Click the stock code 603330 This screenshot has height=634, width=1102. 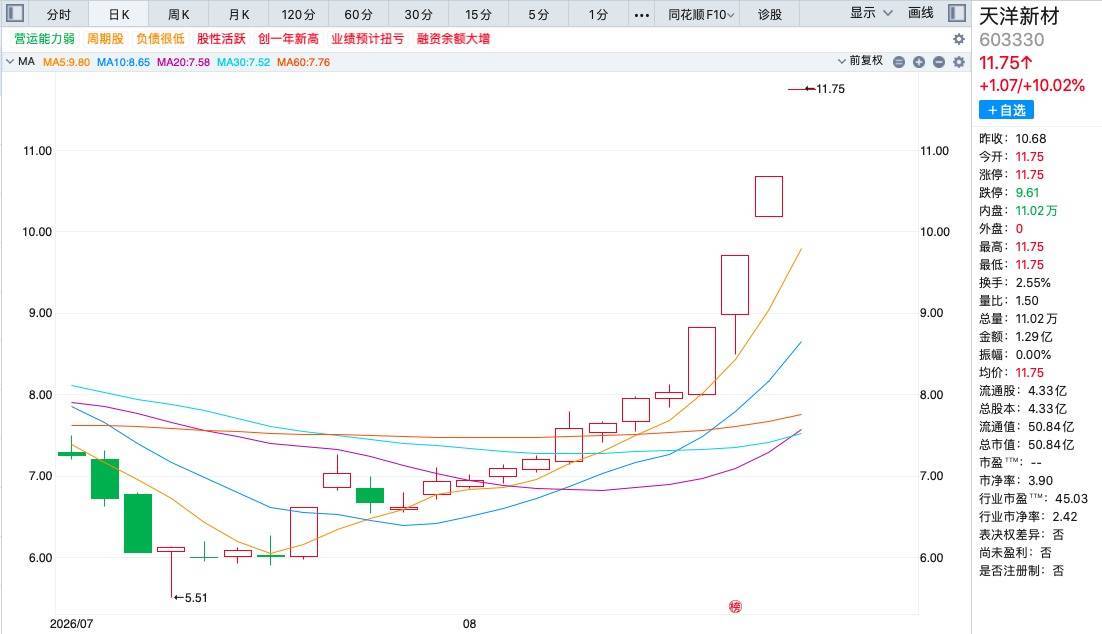click(1012, 40)
